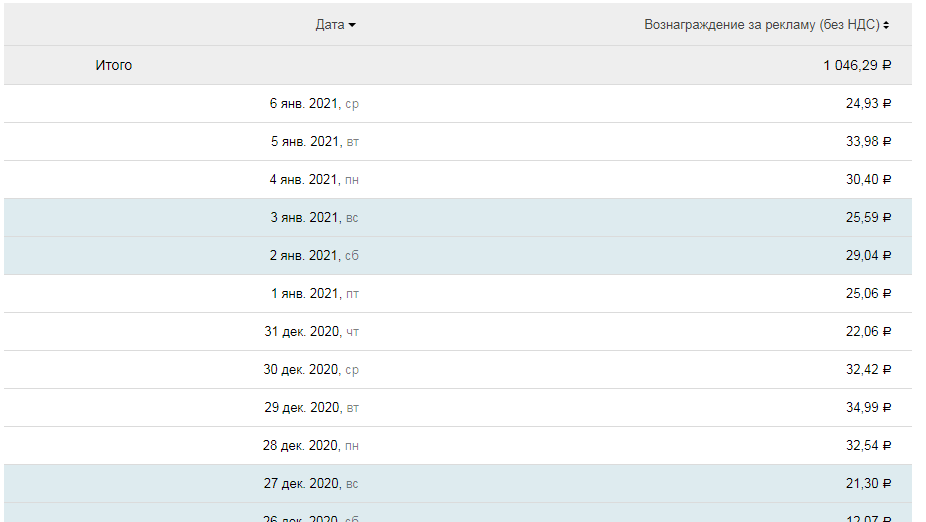Viewport: 926px width, 522px height.
Task: Select the highlighted 3 янв. 2021 date
Action: pos(314,217)
